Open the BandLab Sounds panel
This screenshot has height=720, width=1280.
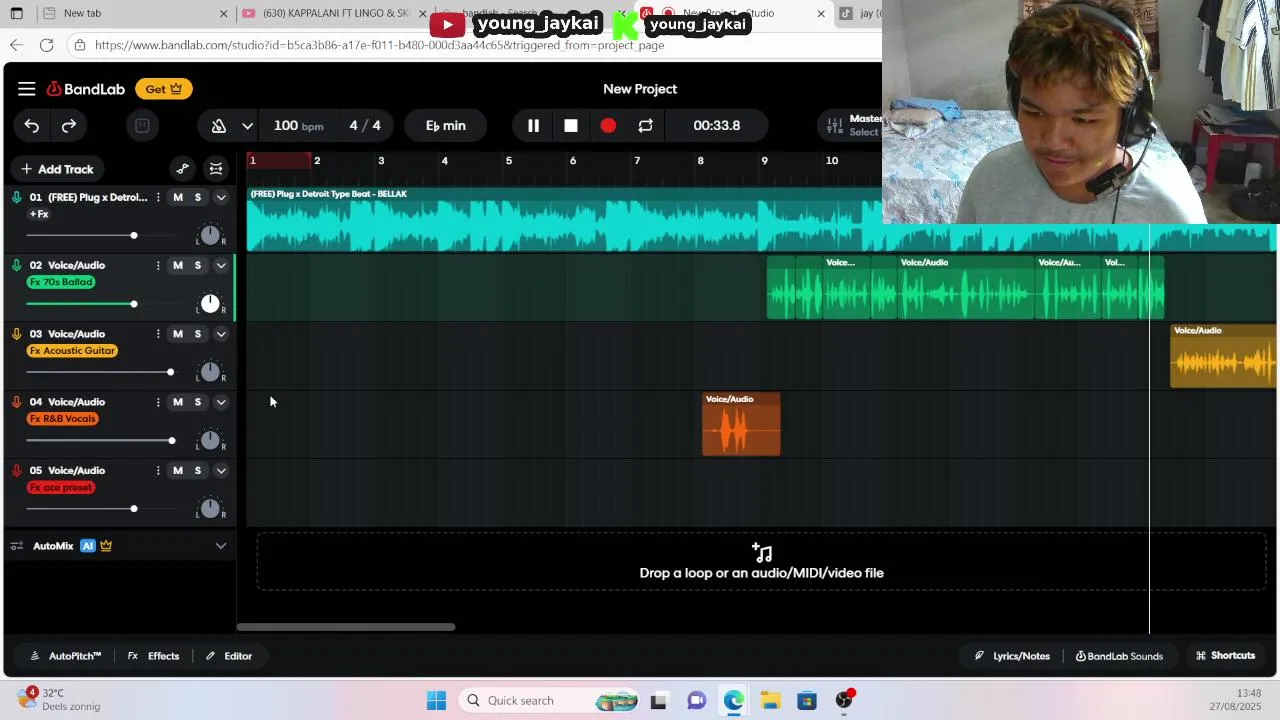(x=1119, y=656)
